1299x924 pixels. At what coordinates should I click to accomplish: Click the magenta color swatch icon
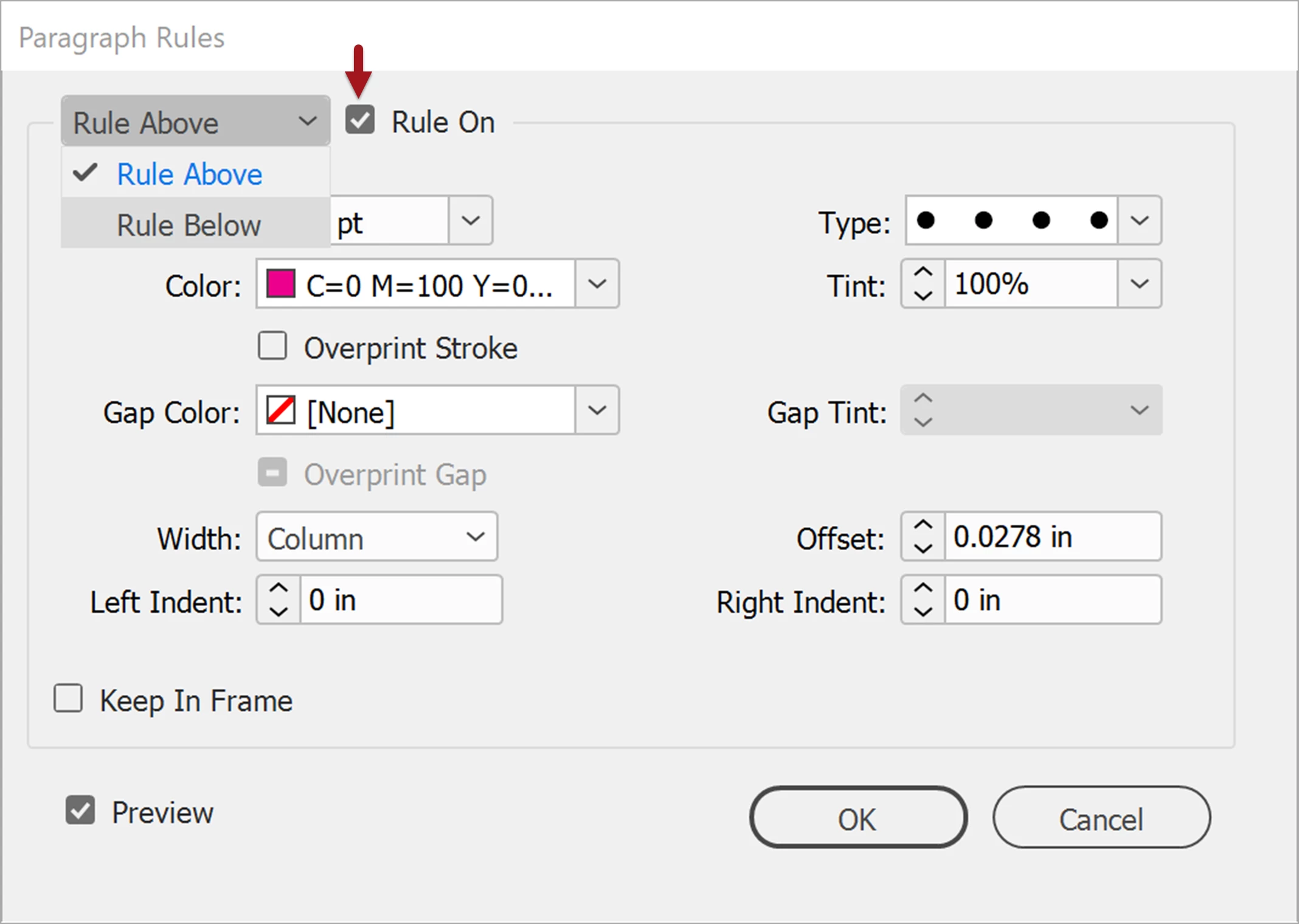pos(281,284)
